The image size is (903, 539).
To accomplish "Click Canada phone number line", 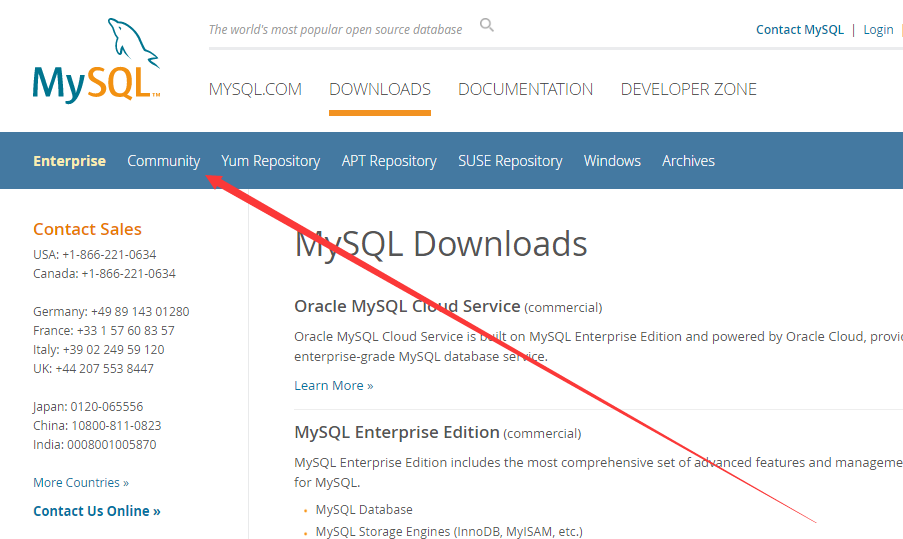I will [x=104, y=274].
